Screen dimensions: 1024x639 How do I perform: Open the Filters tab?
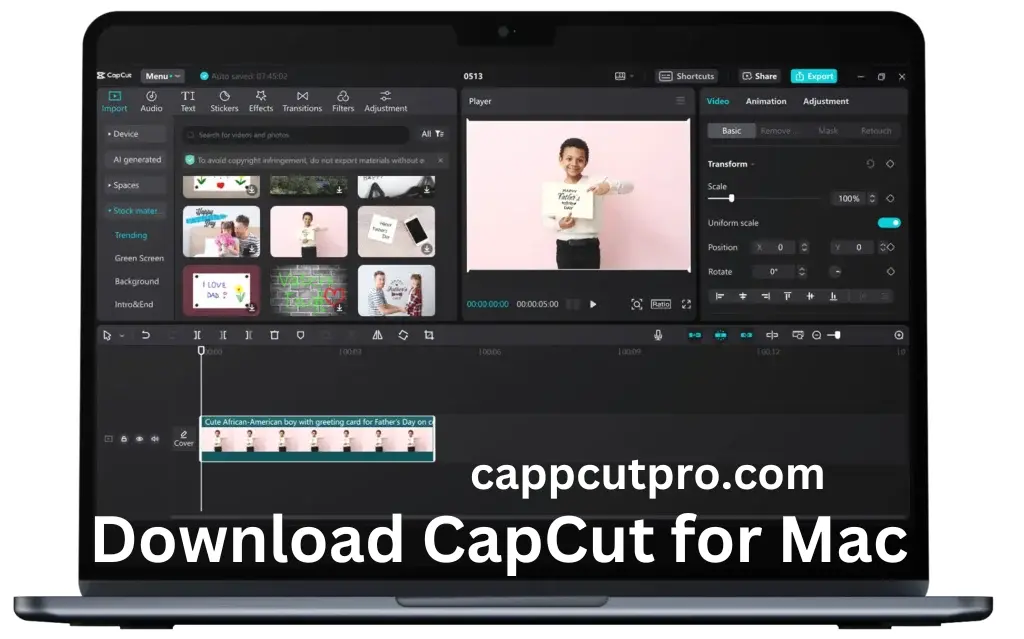pyautogui.click(x=343, y=101)
